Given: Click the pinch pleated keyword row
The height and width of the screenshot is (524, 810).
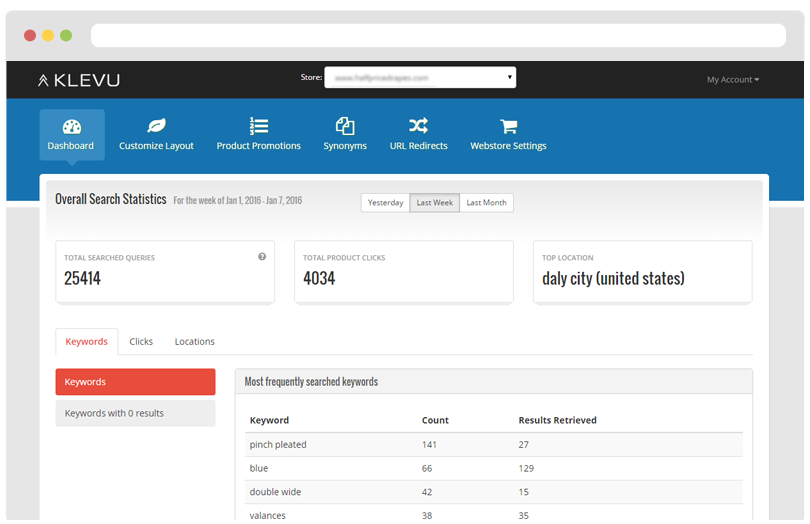Looking at the screenshot, I should coord(494,444).
